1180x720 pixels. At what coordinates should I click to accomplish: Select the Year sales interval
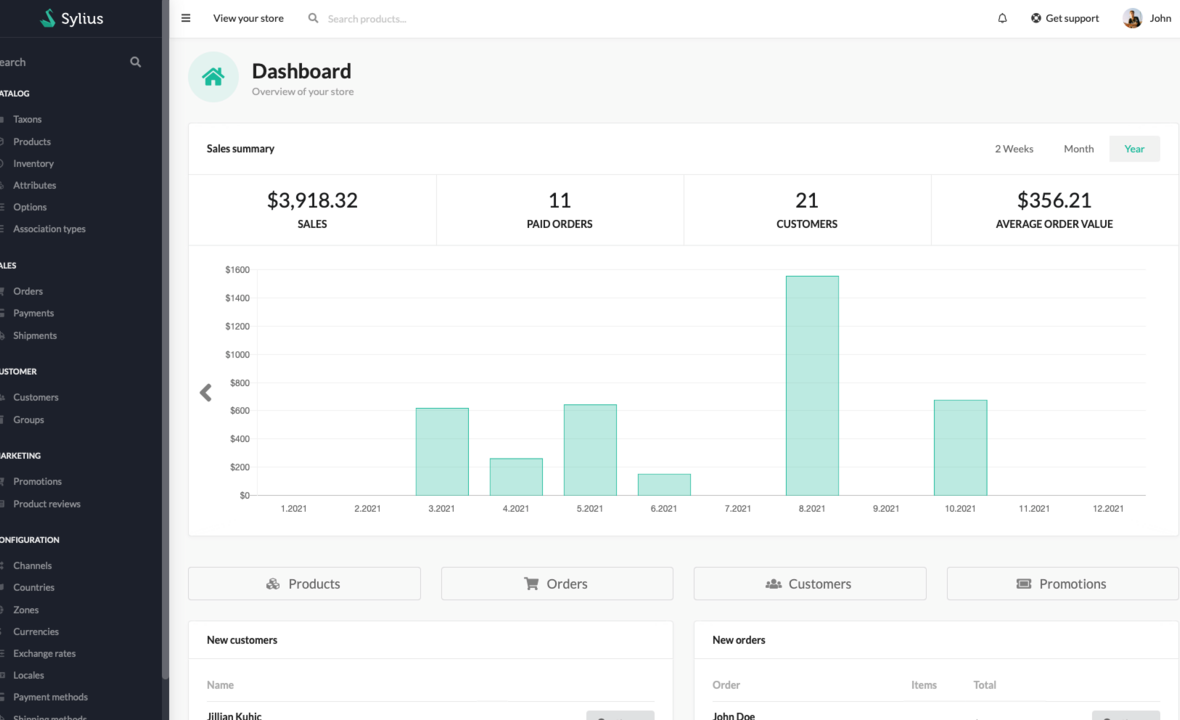pyautogui.click(x=1134, y=149)
